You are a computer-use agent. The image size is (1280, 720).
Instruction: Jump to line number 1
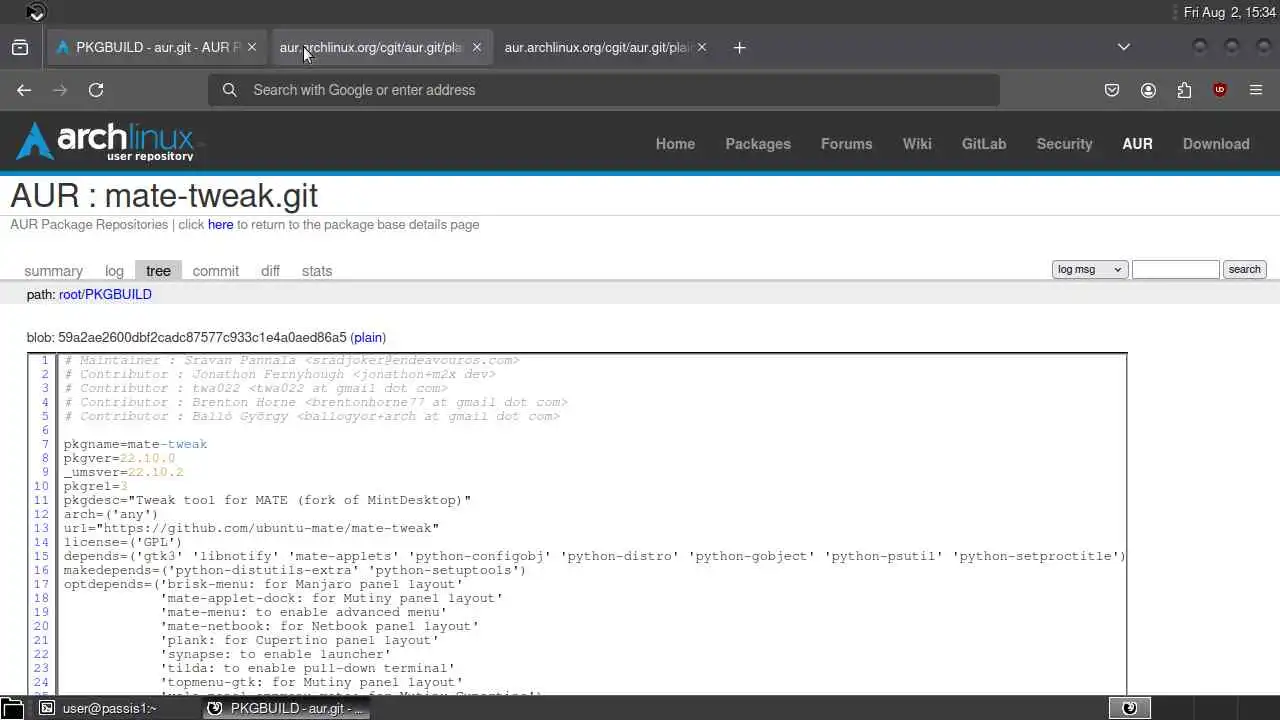pyautogui.click(x=45, y=360)
